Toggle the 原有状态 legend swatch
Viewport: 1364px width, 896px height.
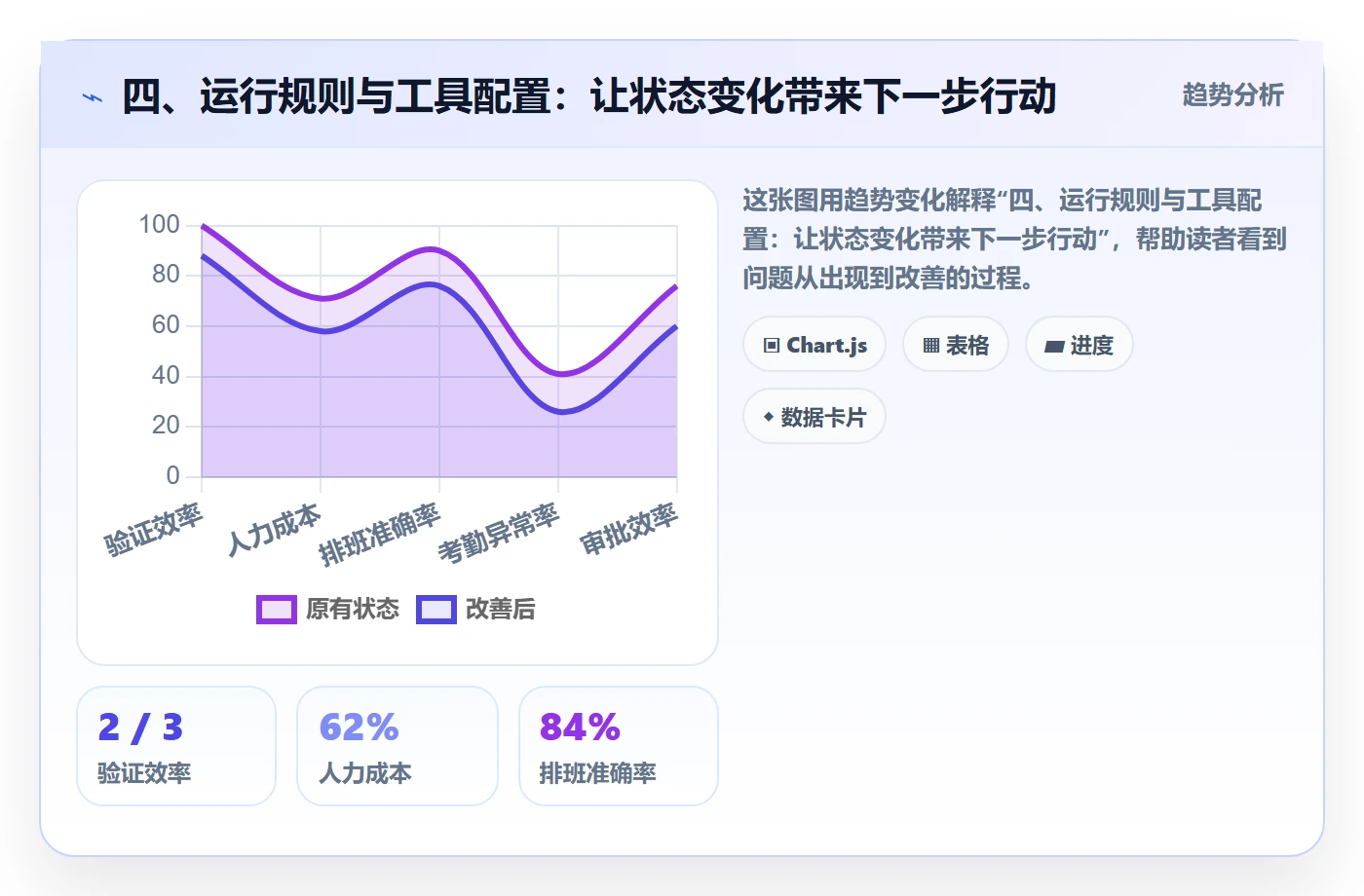coord(277,610)
